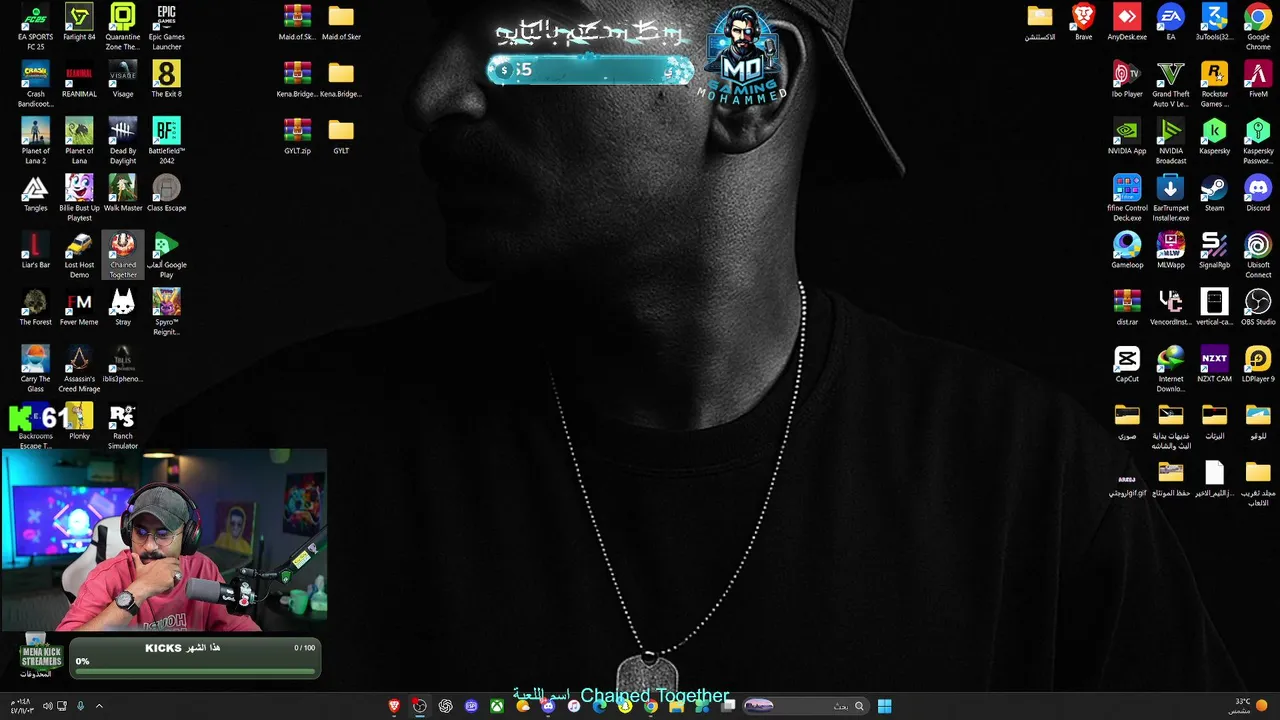Open the Discord desktop shortcut
The width and height of the screenshot is (1280, 720).
click(x=1258, y=193)
